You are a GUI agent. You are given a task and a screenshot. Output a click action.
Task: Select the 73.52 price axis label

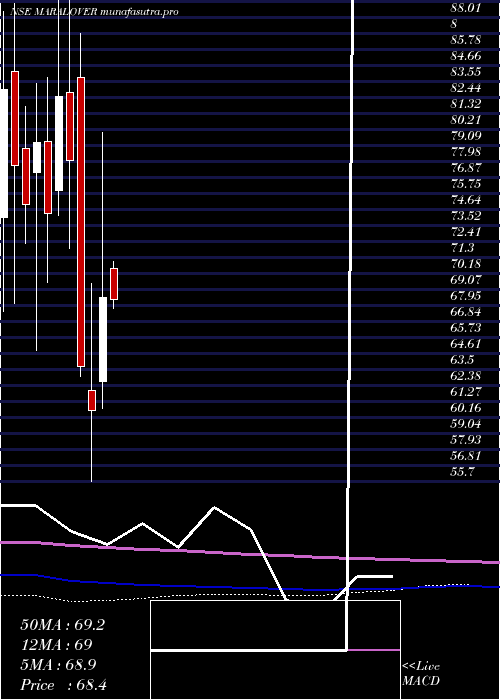(466, 216)
